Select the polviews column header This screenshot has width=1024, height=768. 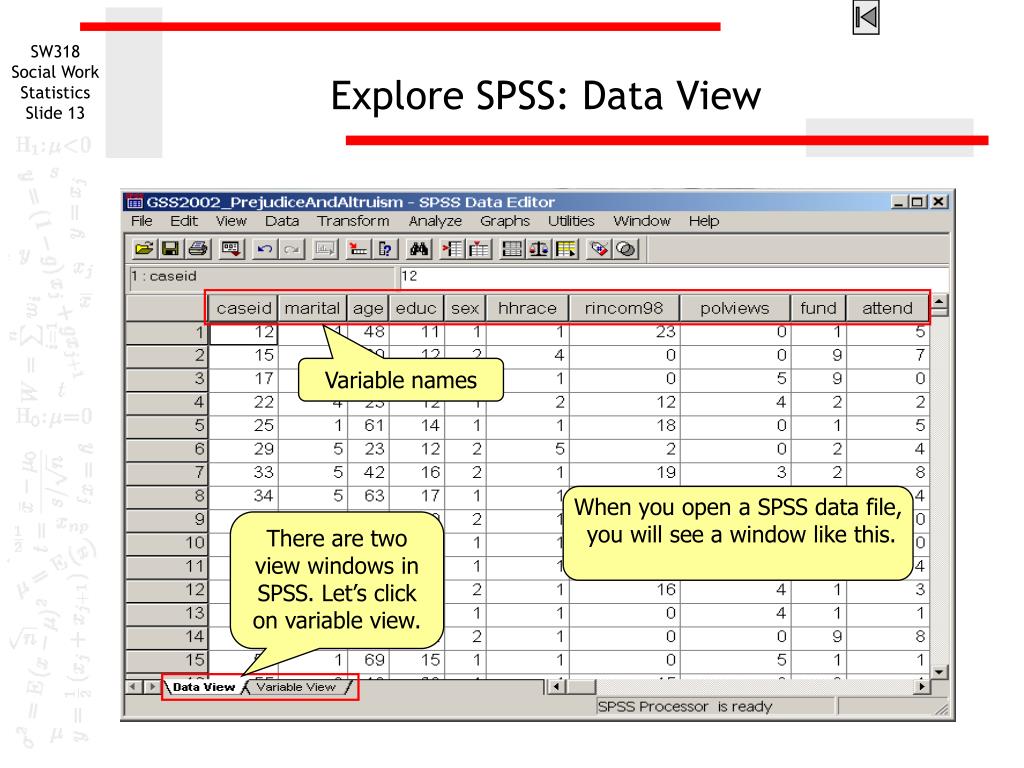click(735, 308)
